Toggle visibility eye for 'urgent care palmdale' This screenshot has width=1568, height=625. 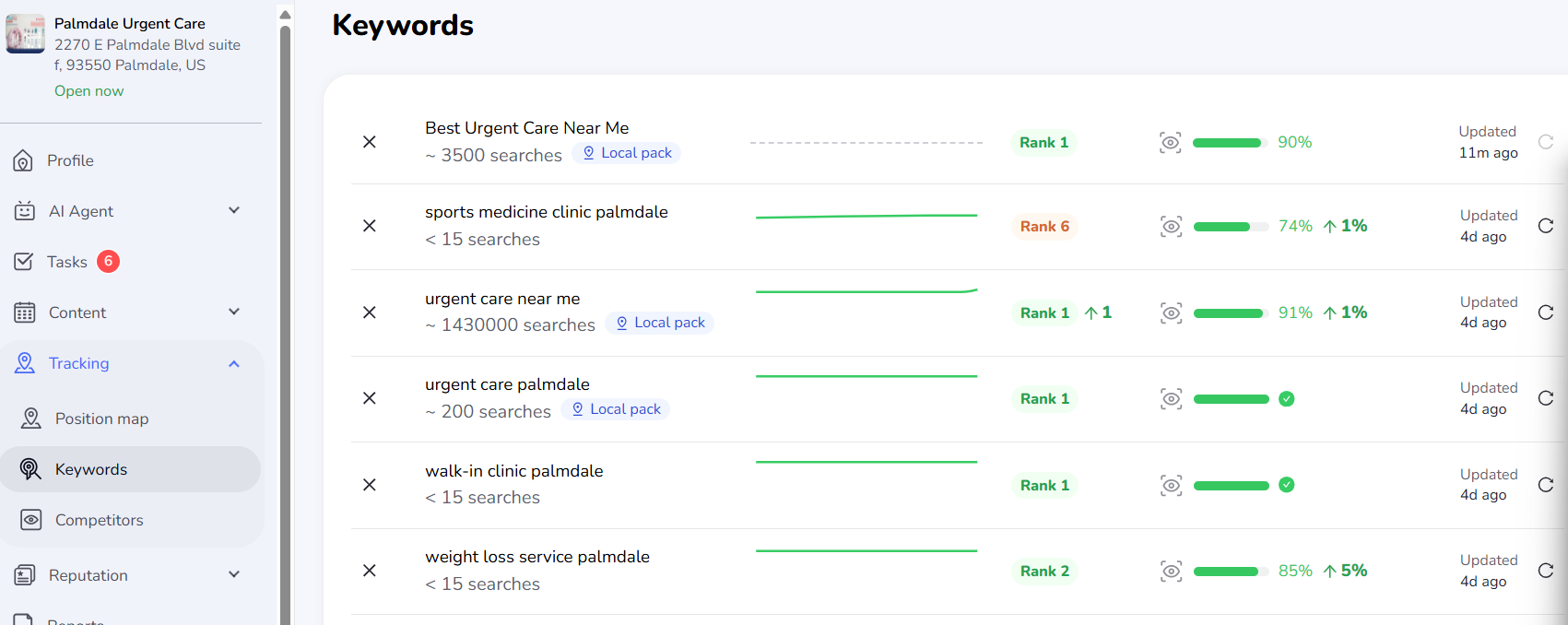[1171, 398]
